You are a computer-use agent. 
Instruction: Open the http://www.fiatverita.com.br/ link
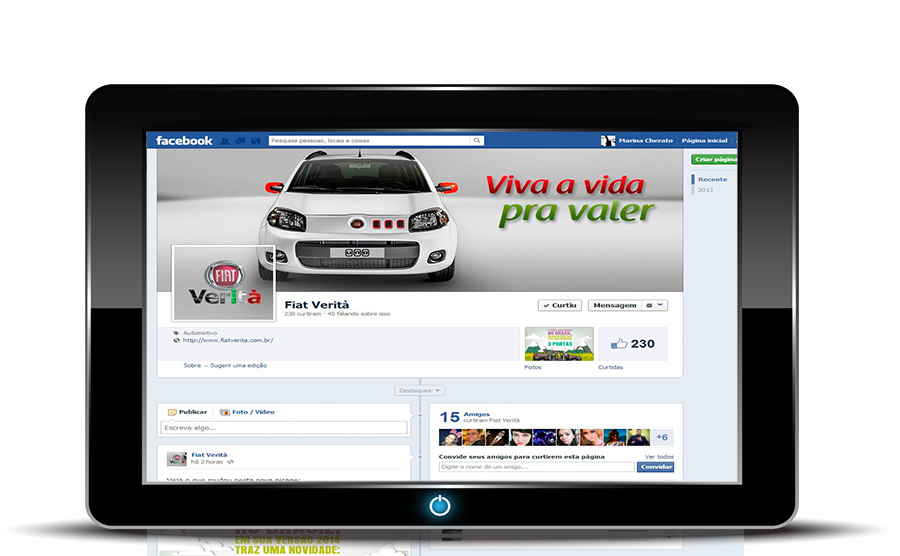click(x=228, y=340)
